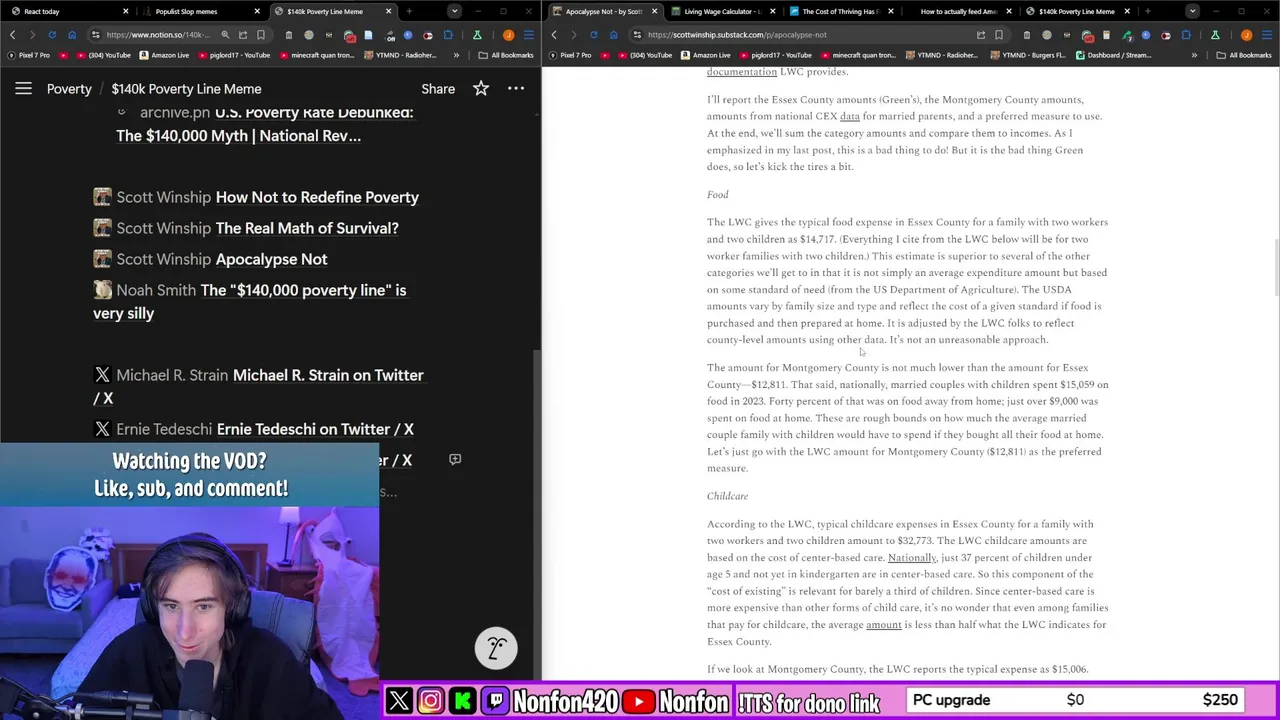Image resolution: width=1280 pixels, height=720 pixels.
Task: Open the left browser's hamburger menu
Action: click(x=528, y=34)
